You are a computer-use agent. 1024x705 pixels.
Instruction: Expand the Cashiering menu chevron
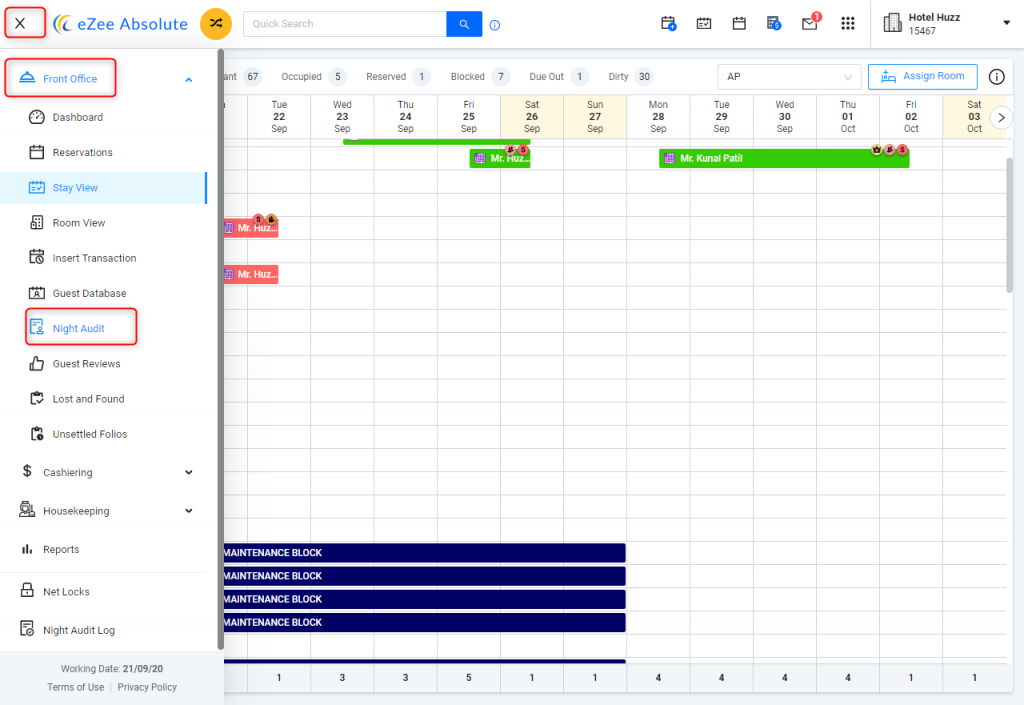pyautogui.click(x=189, y=473)
